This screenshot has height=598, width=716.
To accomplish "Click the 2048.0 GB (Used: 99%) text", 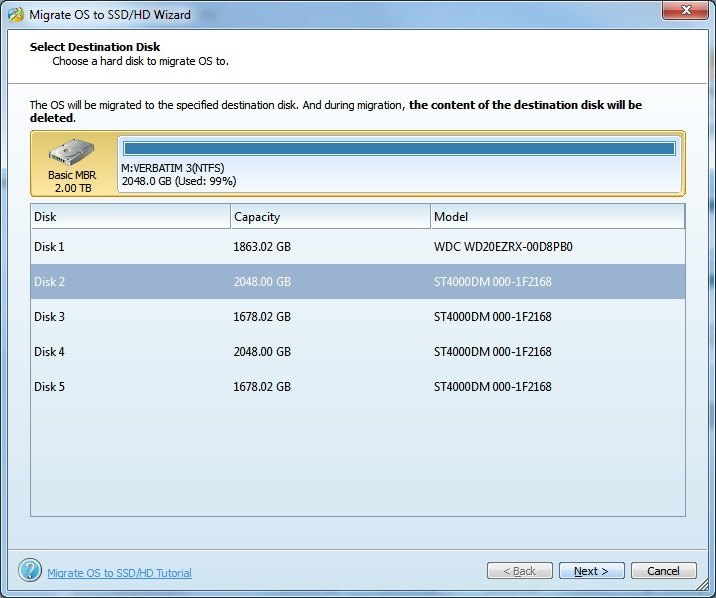I will [x=179, y=181].
